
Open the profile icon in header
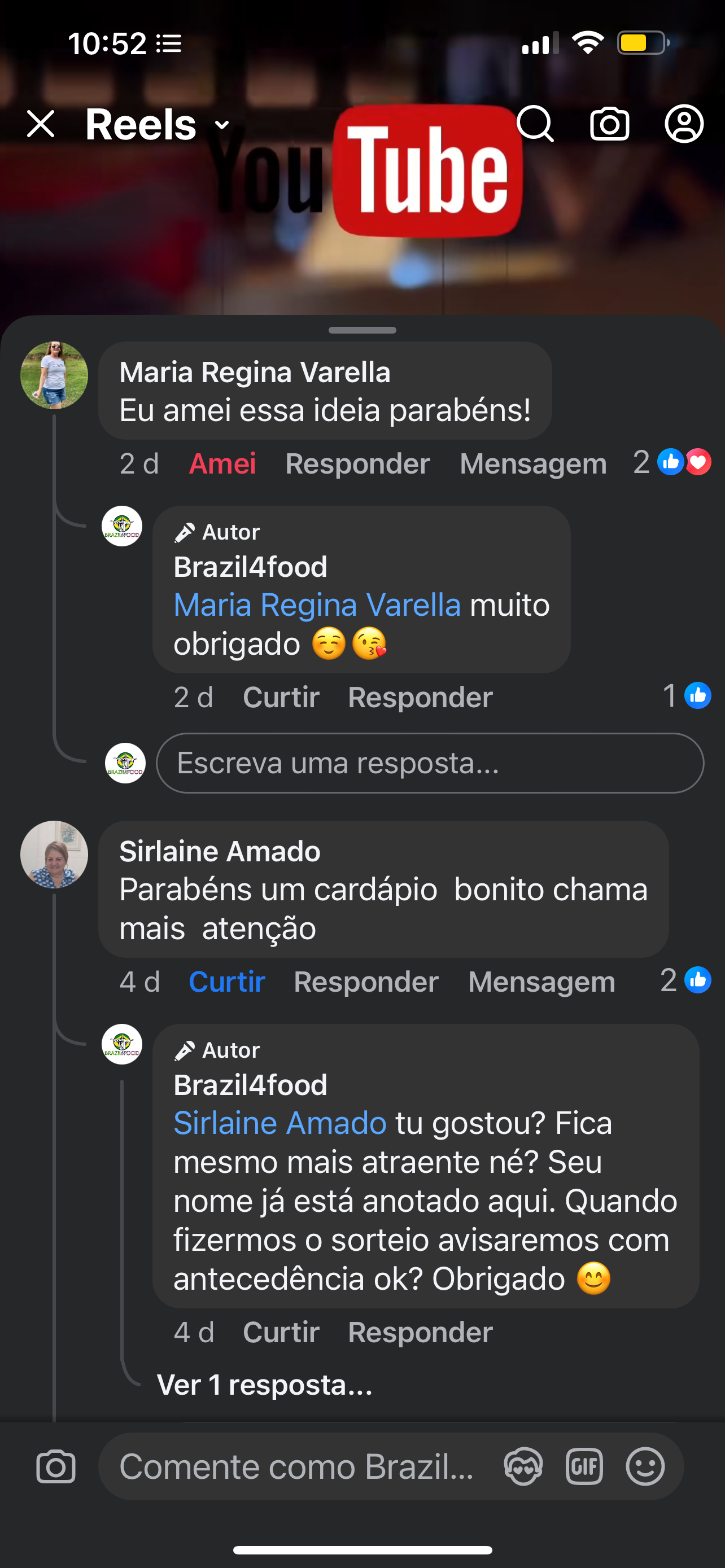684,124
